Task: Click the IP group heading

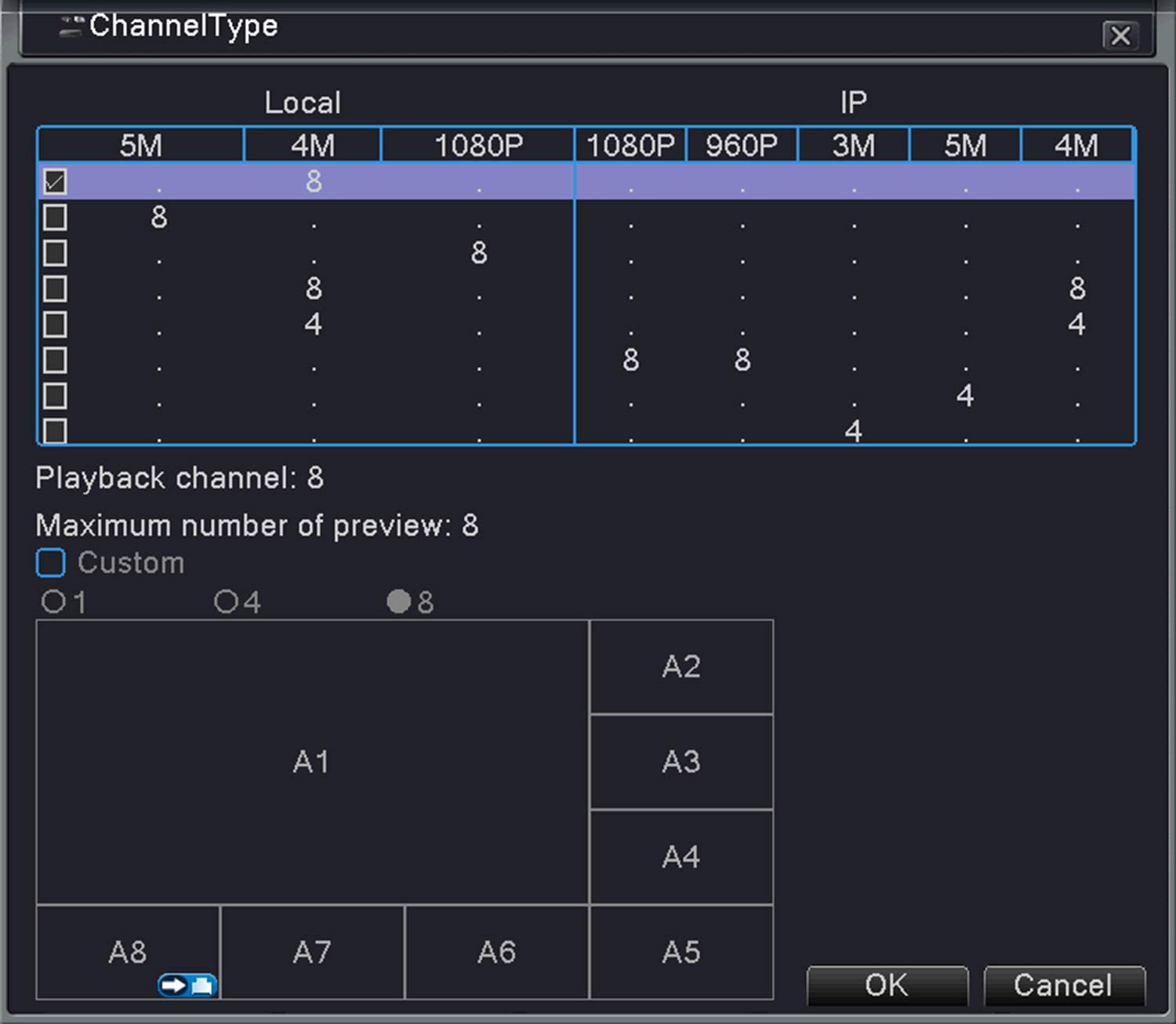Action: point(854,103)
